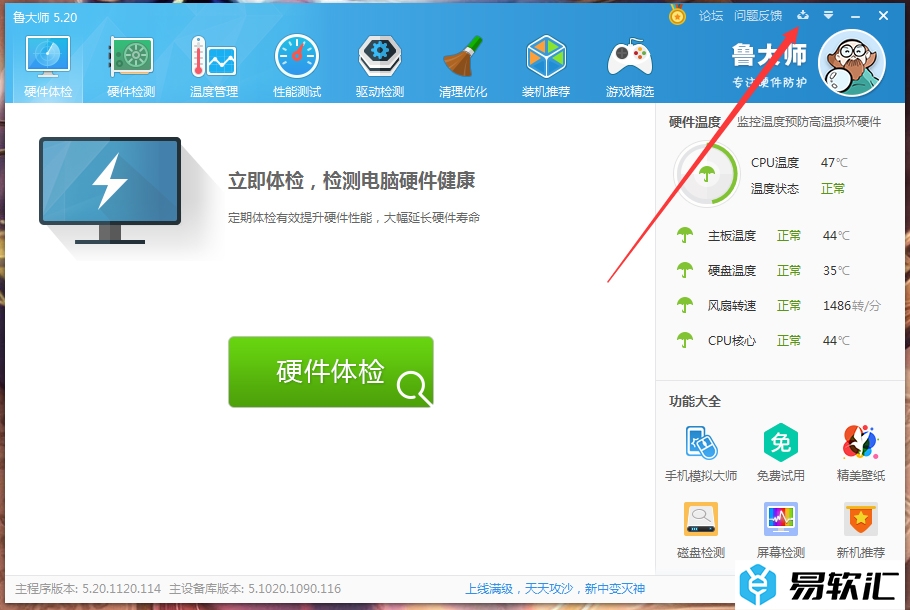The height and width of the screenshot is (610, 910).
Task: Click the 鲁大师 5.20 window title
Action: point(45,17)
